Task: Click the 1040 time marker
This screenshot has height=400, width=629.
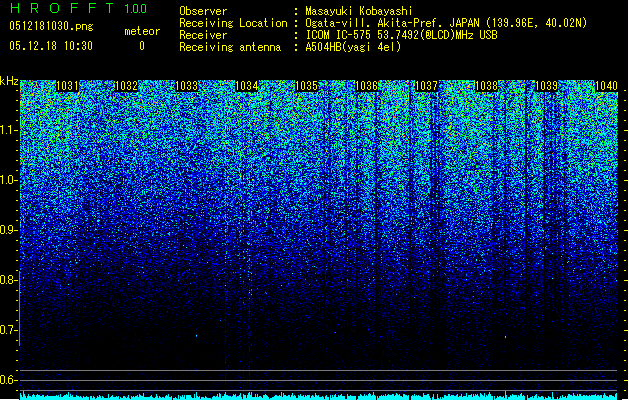Action: pyautogui.click(x=606, y=86)
